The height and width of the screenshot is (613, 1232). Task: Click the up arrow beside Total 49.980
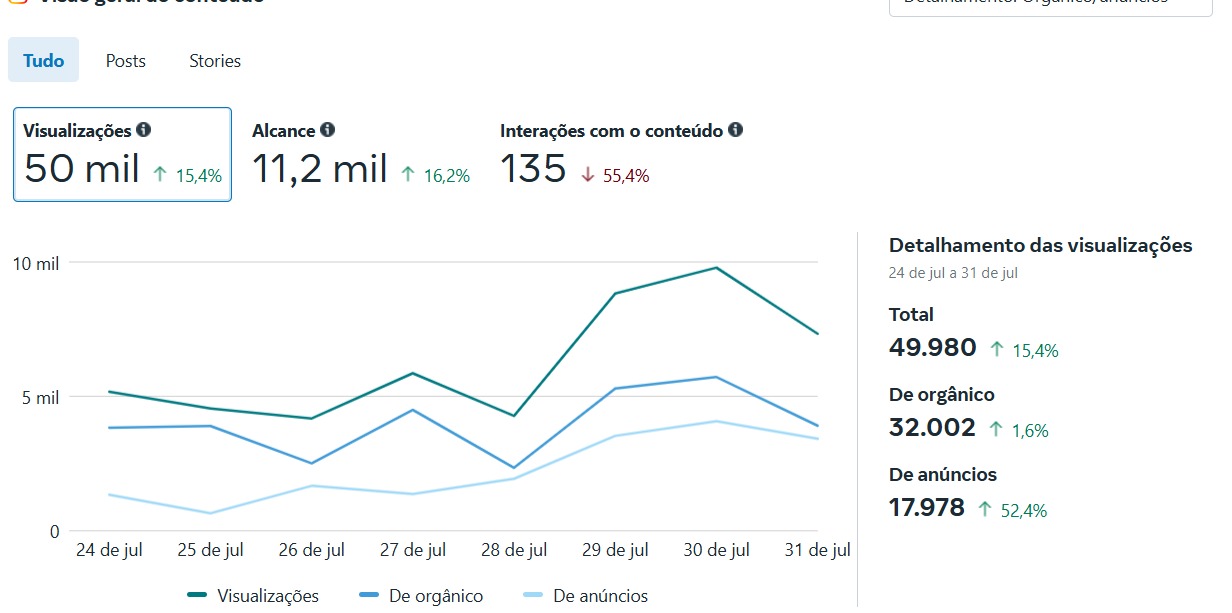coord(996,350)
